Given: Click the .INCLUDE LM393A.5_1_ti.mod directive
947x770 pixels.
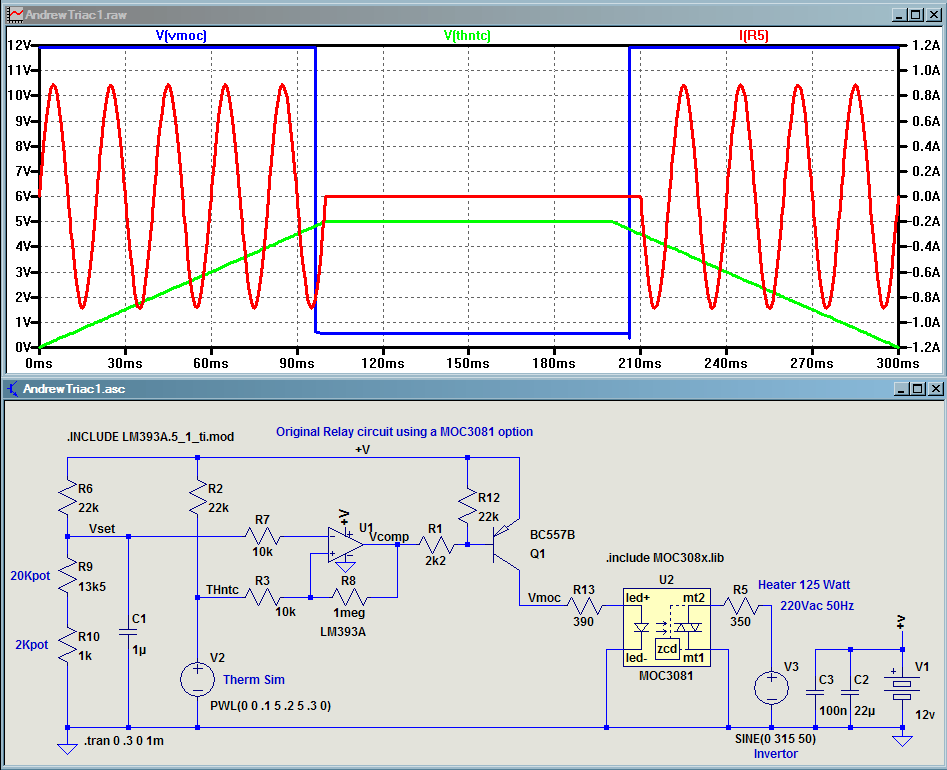Looking at the screenshot, I should (x=150, y=437).
